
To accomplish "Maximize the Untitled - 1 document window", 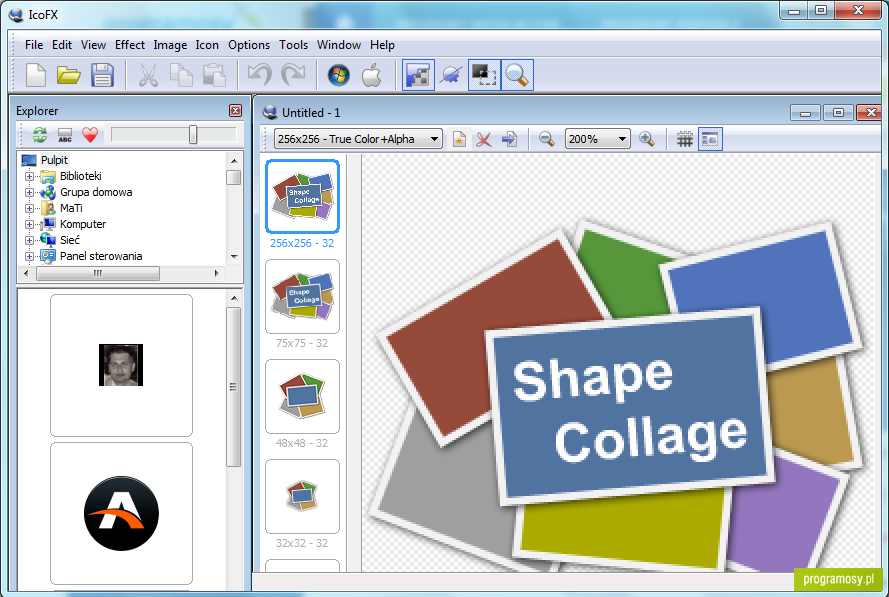I will click(838, 112).
